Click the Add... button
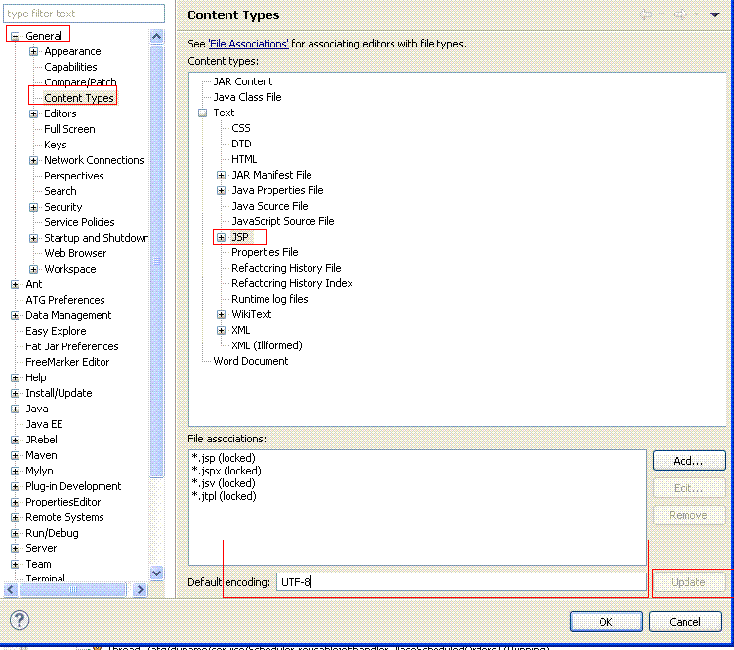The image size is (734, 650). pyautogui.click(x=689, y=461)
